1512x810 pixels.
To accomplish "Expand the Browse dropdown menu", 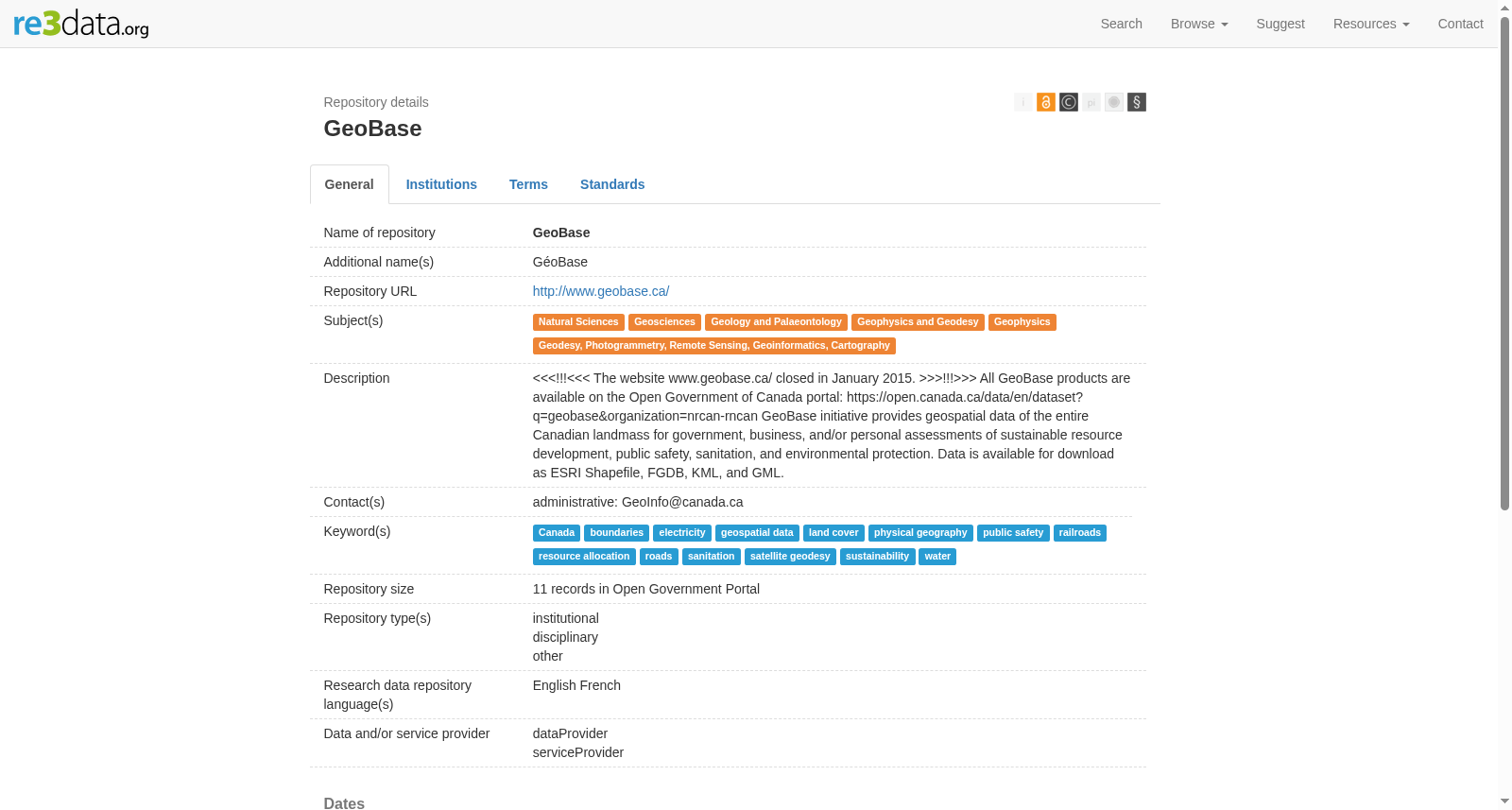I will point(1199,24).
